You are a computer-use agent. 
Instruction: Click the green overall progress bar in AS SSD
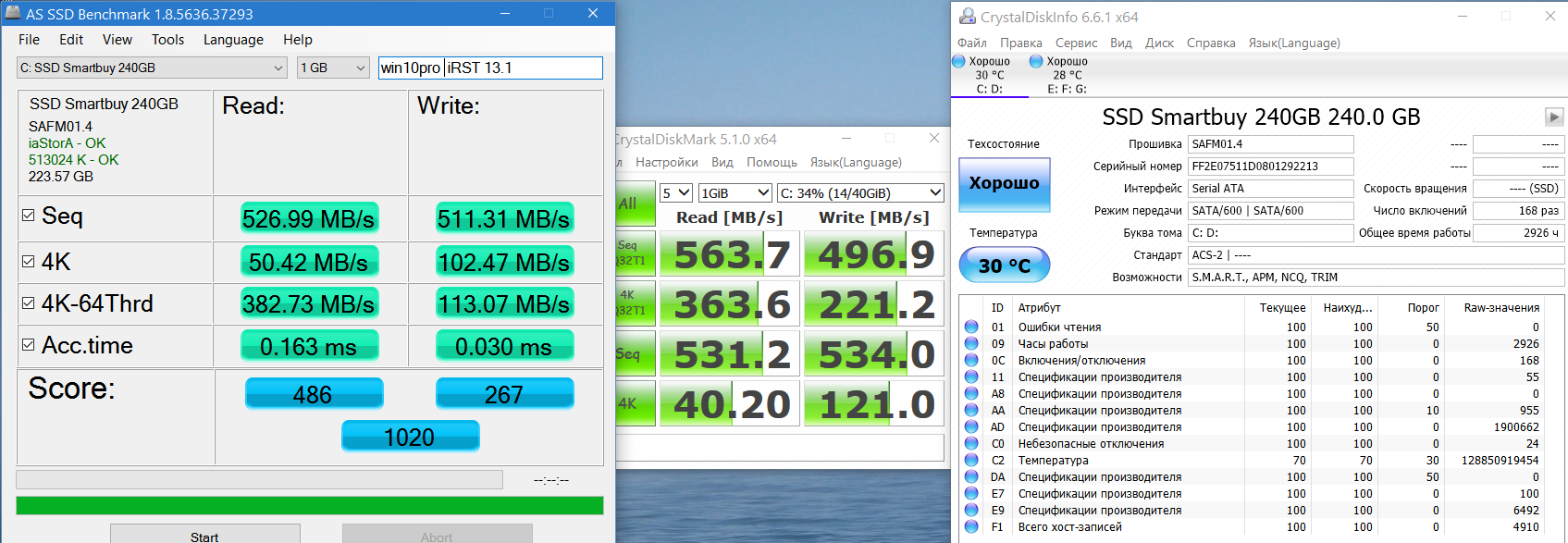click(x=310, y=505)
